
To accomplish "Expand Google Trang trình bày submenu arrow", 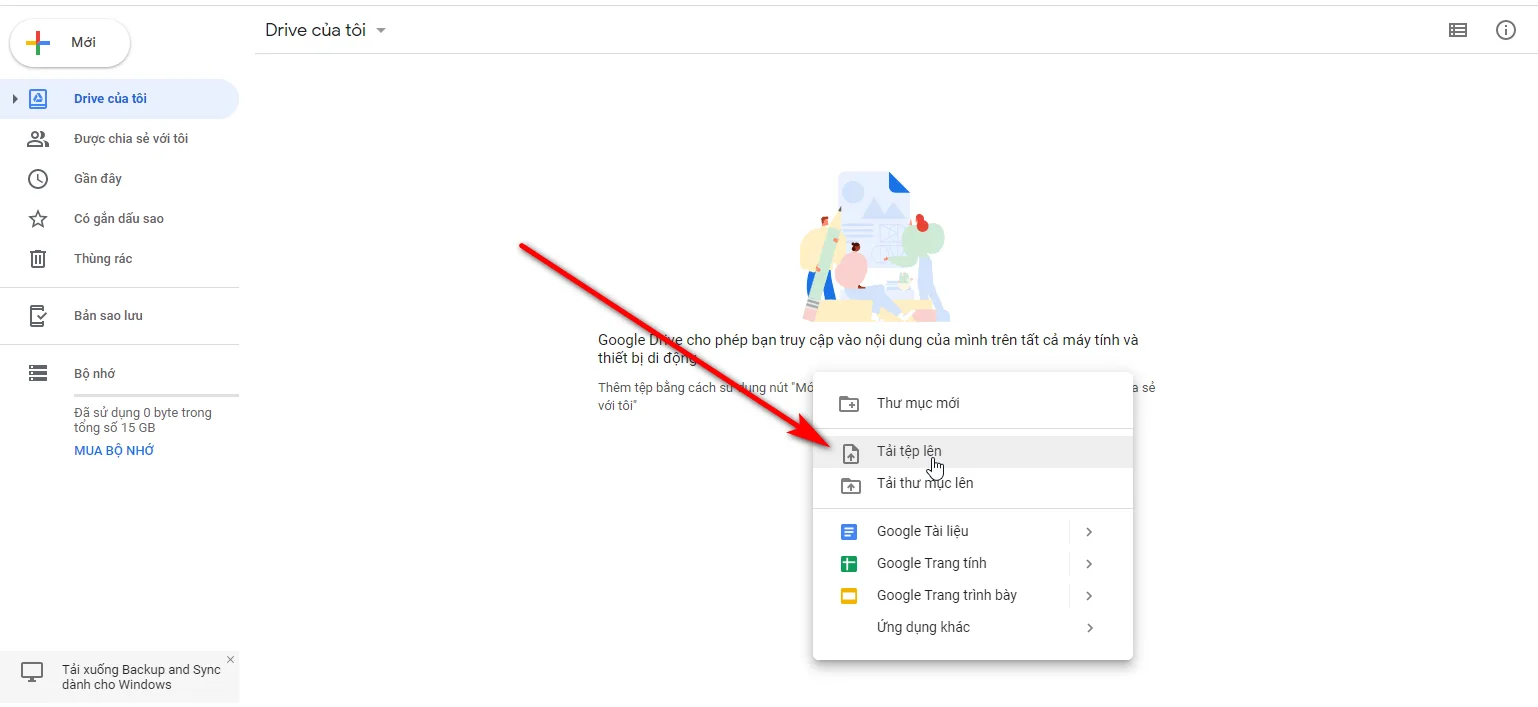I will 1089,596.
